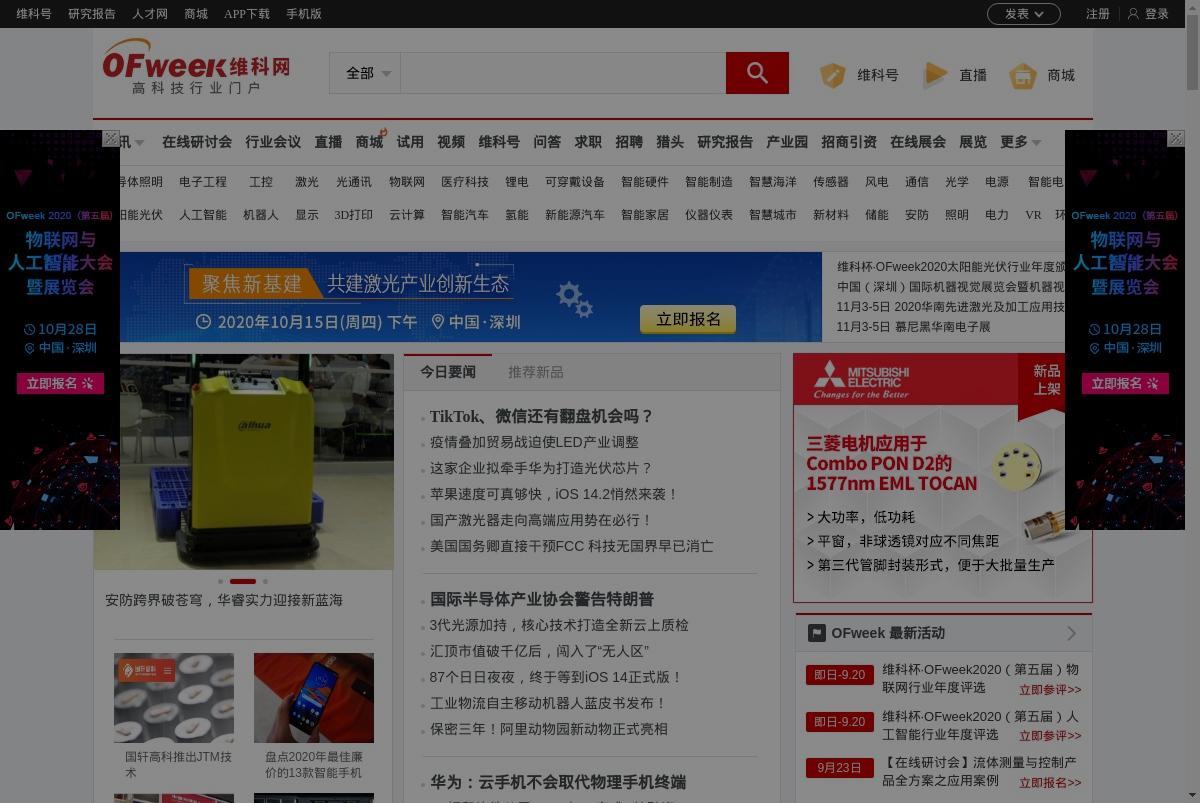Image resolution: width=1200 pixels, height=803 pixels.
Task: Click the user icon beside 登录
Action: 1133,14
